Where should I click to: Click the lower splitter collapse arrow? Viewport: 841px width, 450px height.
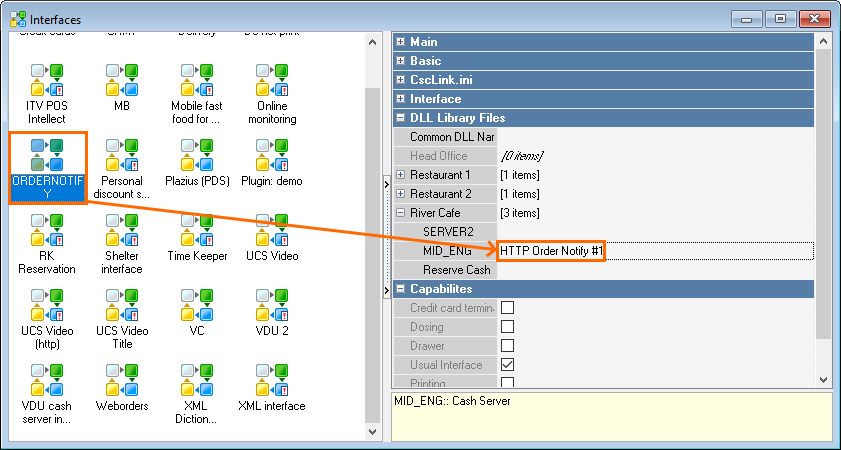coord(387,290)
